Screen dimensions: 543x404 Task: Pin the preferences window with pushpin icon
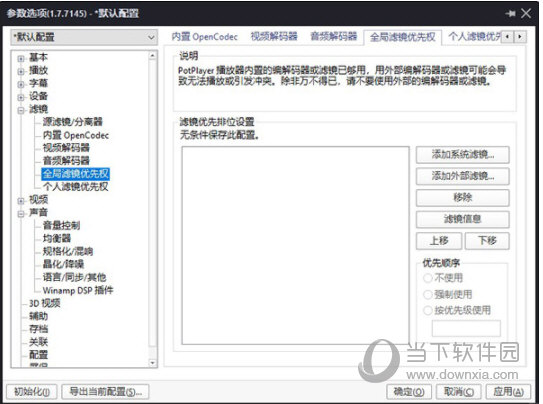click(x=510, y=14)
